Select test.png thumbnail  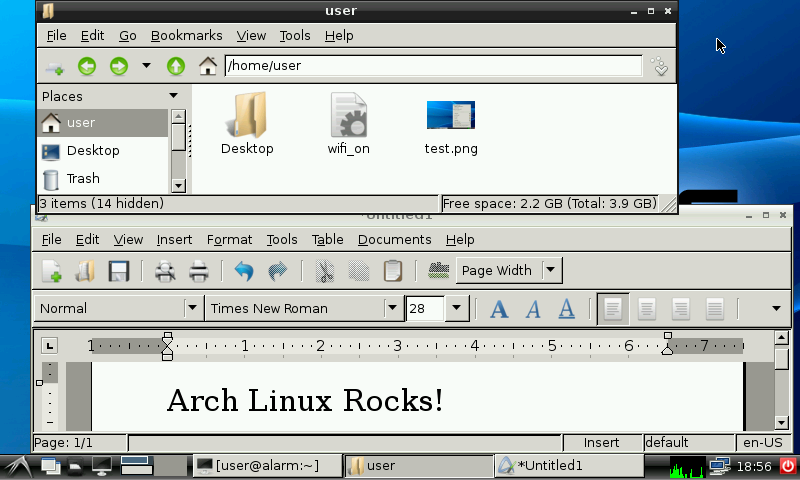[451, 115]
